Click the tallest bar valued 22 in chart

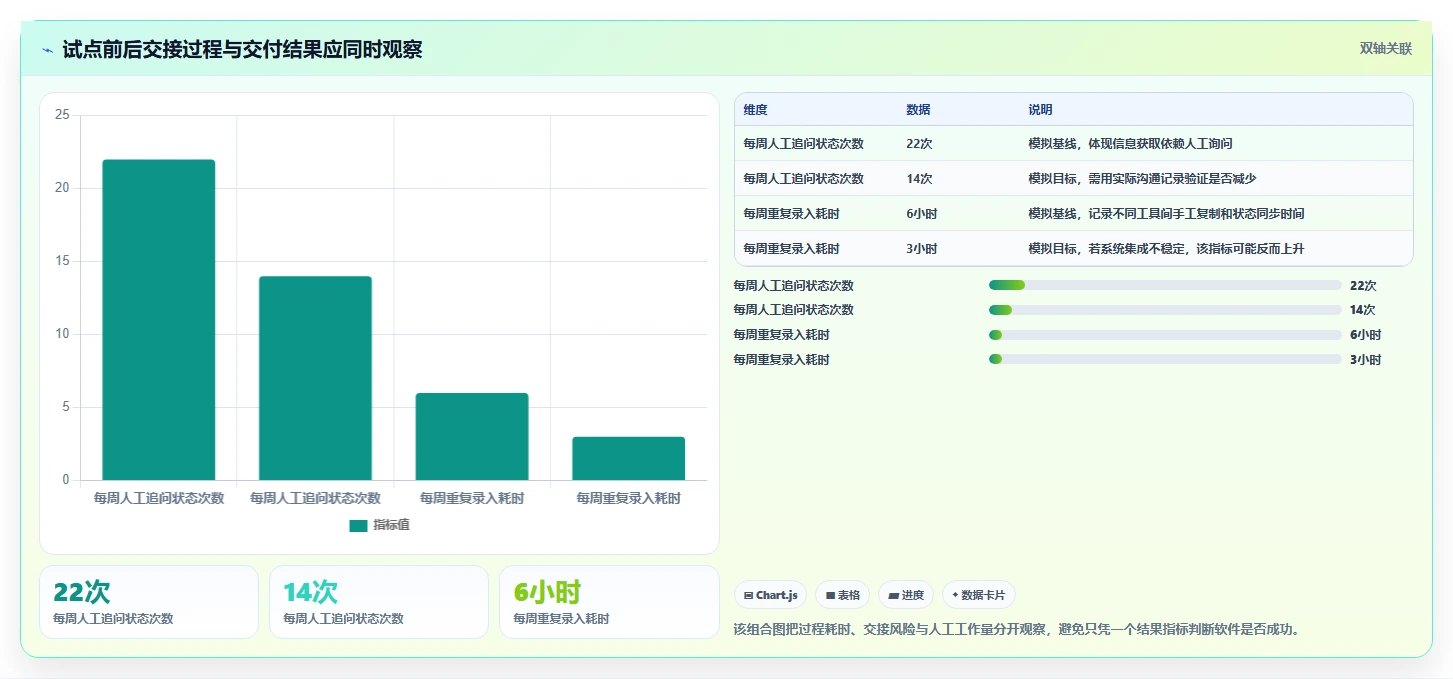tap(159, 320)
